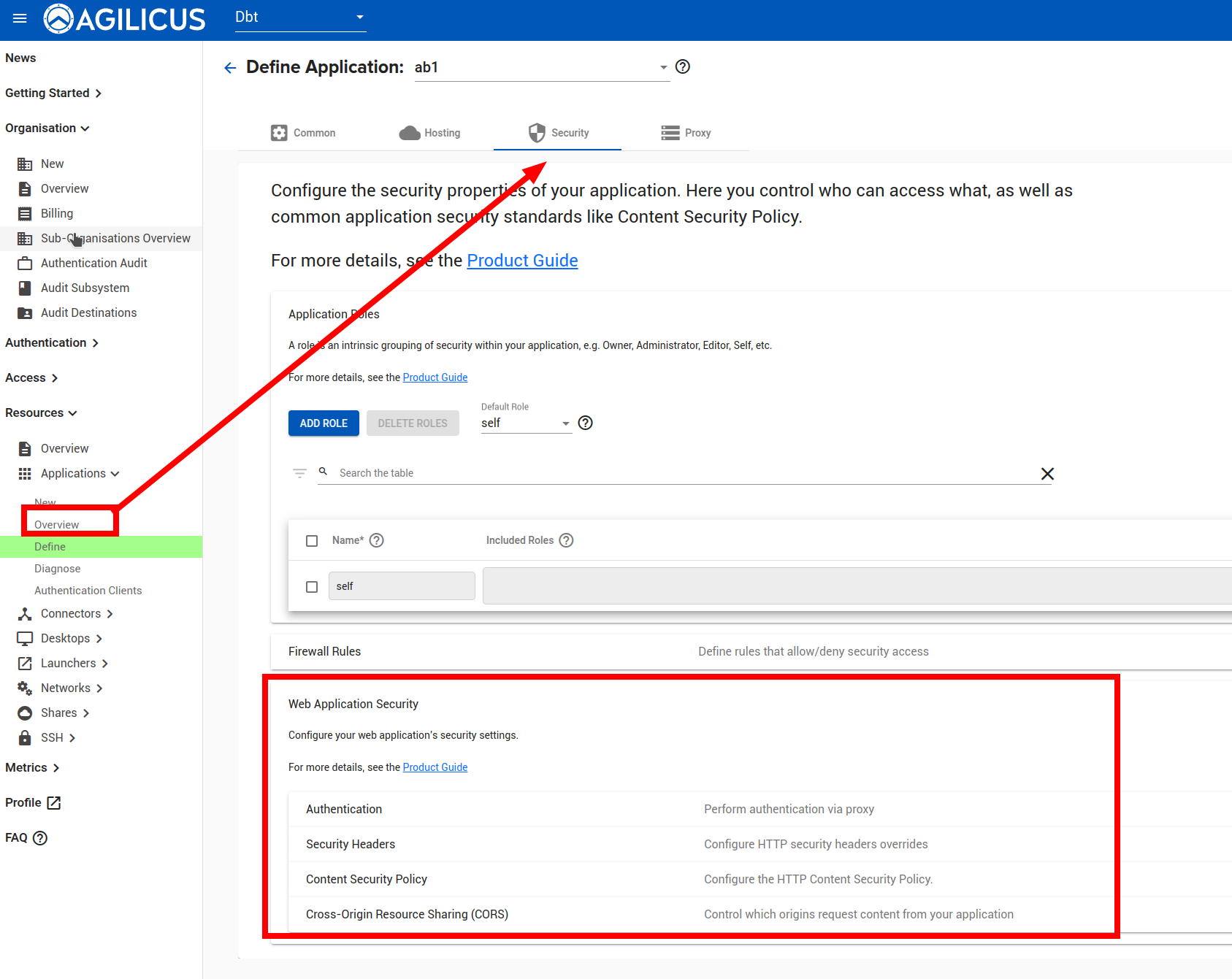Open the ab1 application dropdown
The height and width of the screenshot is (979, 1232).
(542, 67)
